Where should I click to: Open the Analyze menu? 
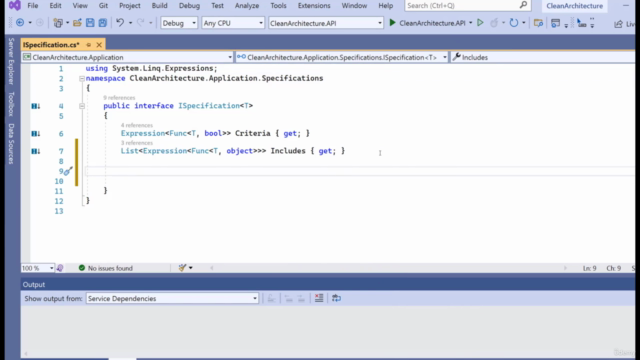pyautogui.click(x=247, y=6)
